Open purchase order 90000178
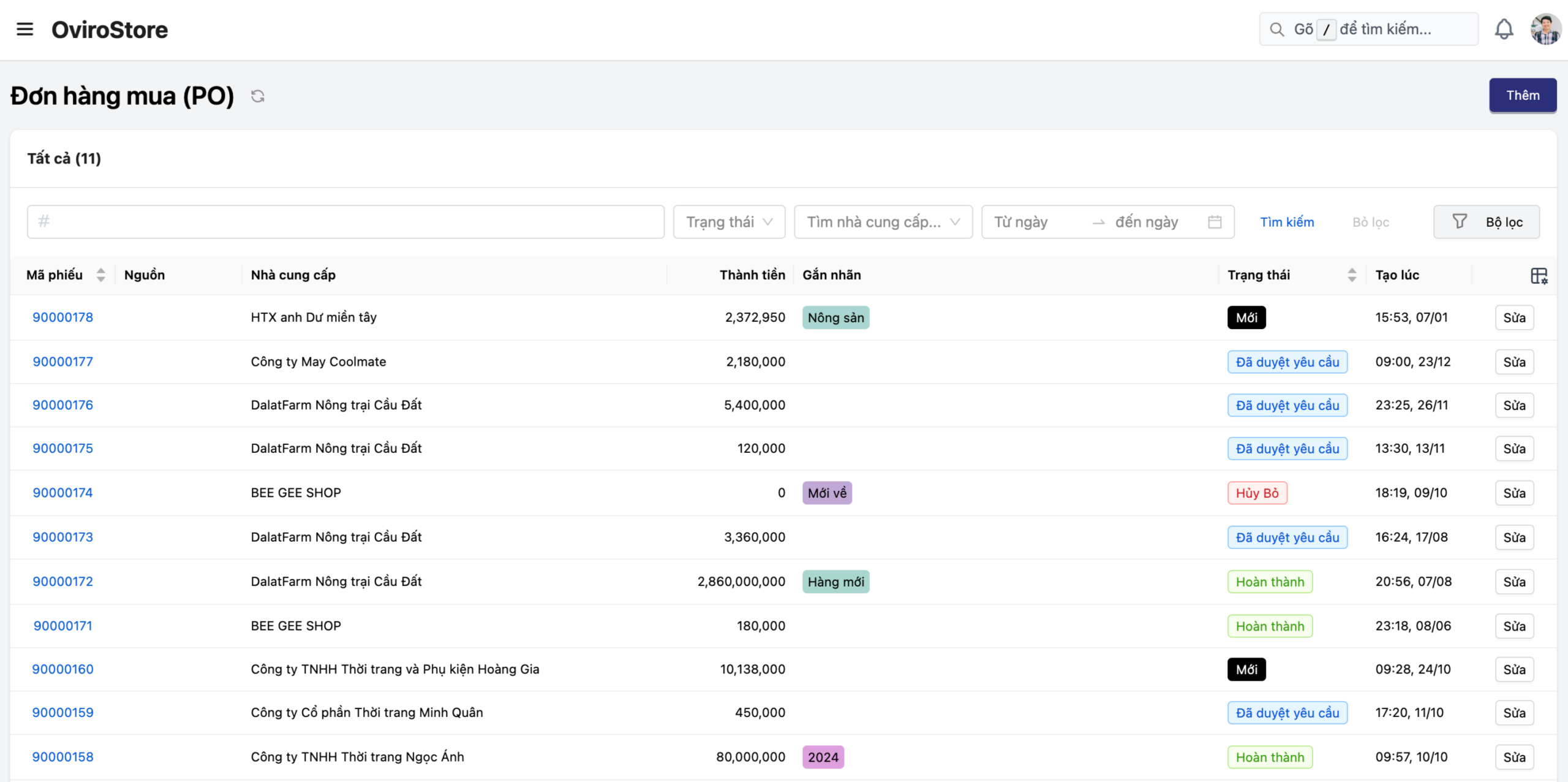 pyautogui.click(x=62, y=317)
